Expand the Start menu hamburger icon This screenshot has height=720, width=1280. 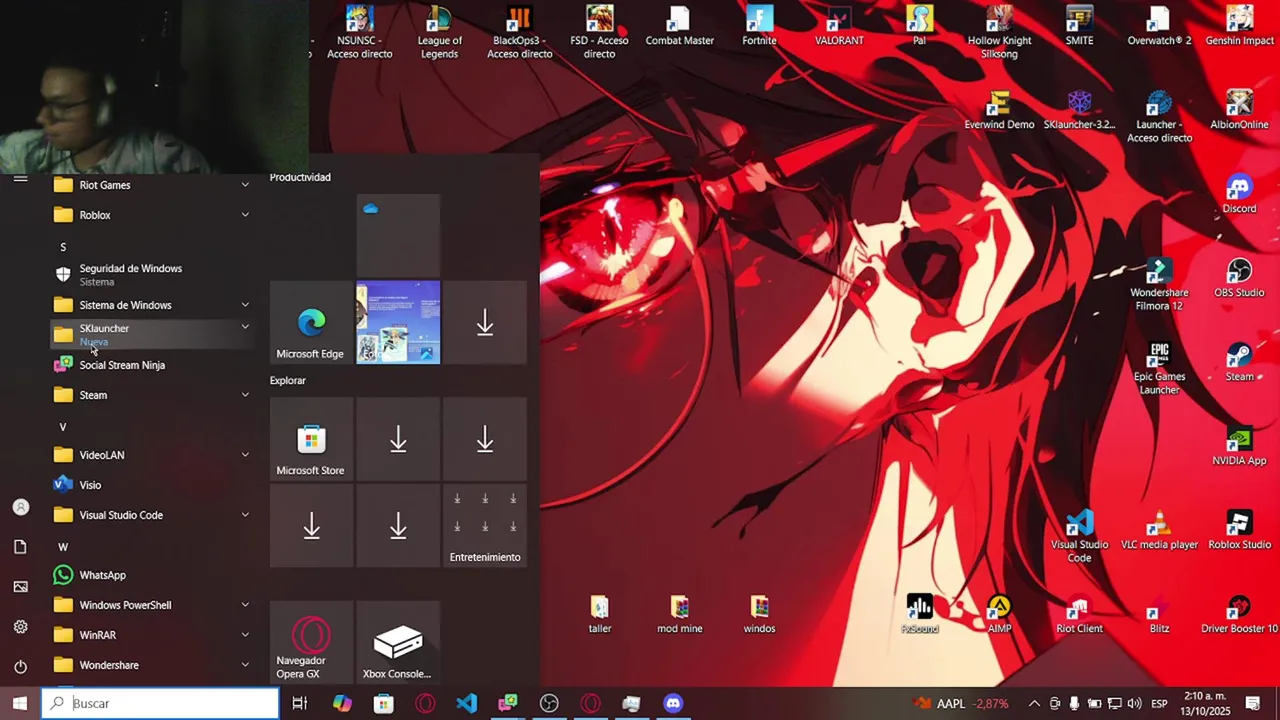(x=20, y=179)
